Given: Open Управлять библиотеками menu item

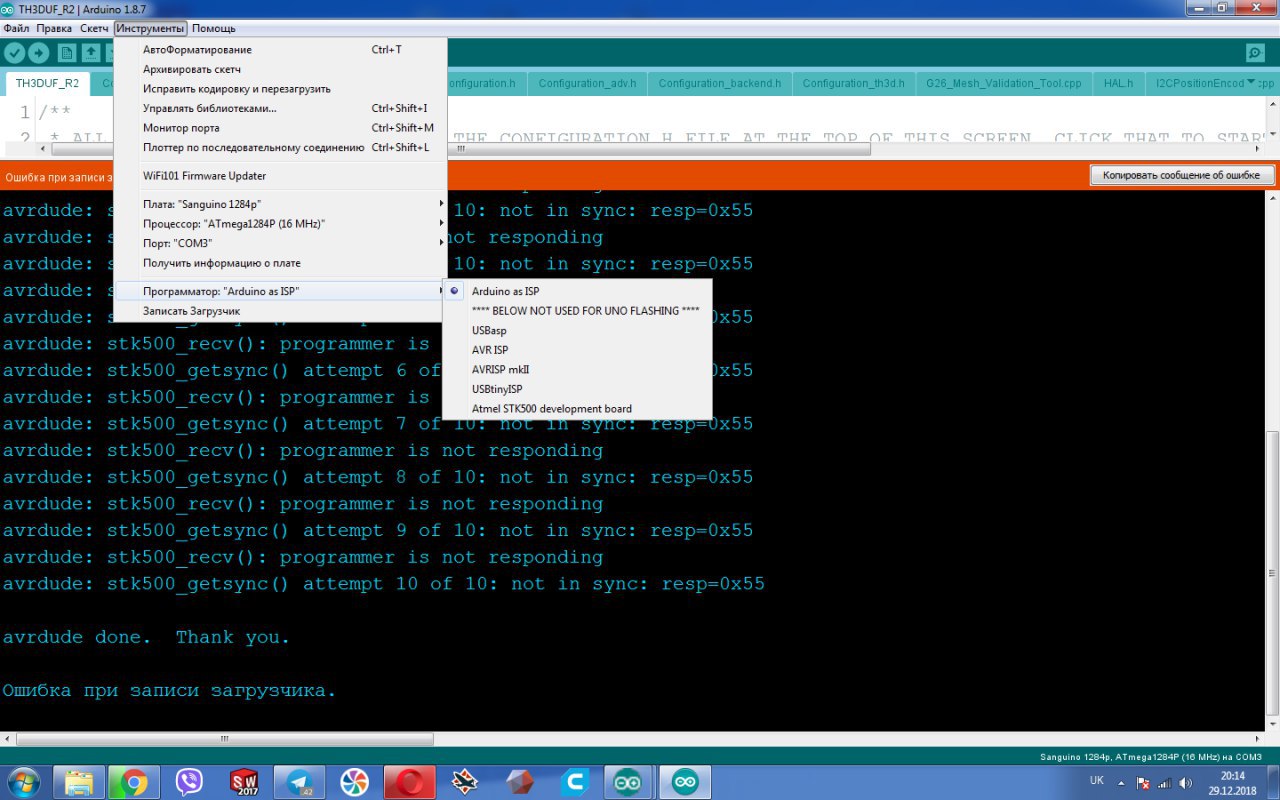Looking at the screenshot, I should click(280, 108).
